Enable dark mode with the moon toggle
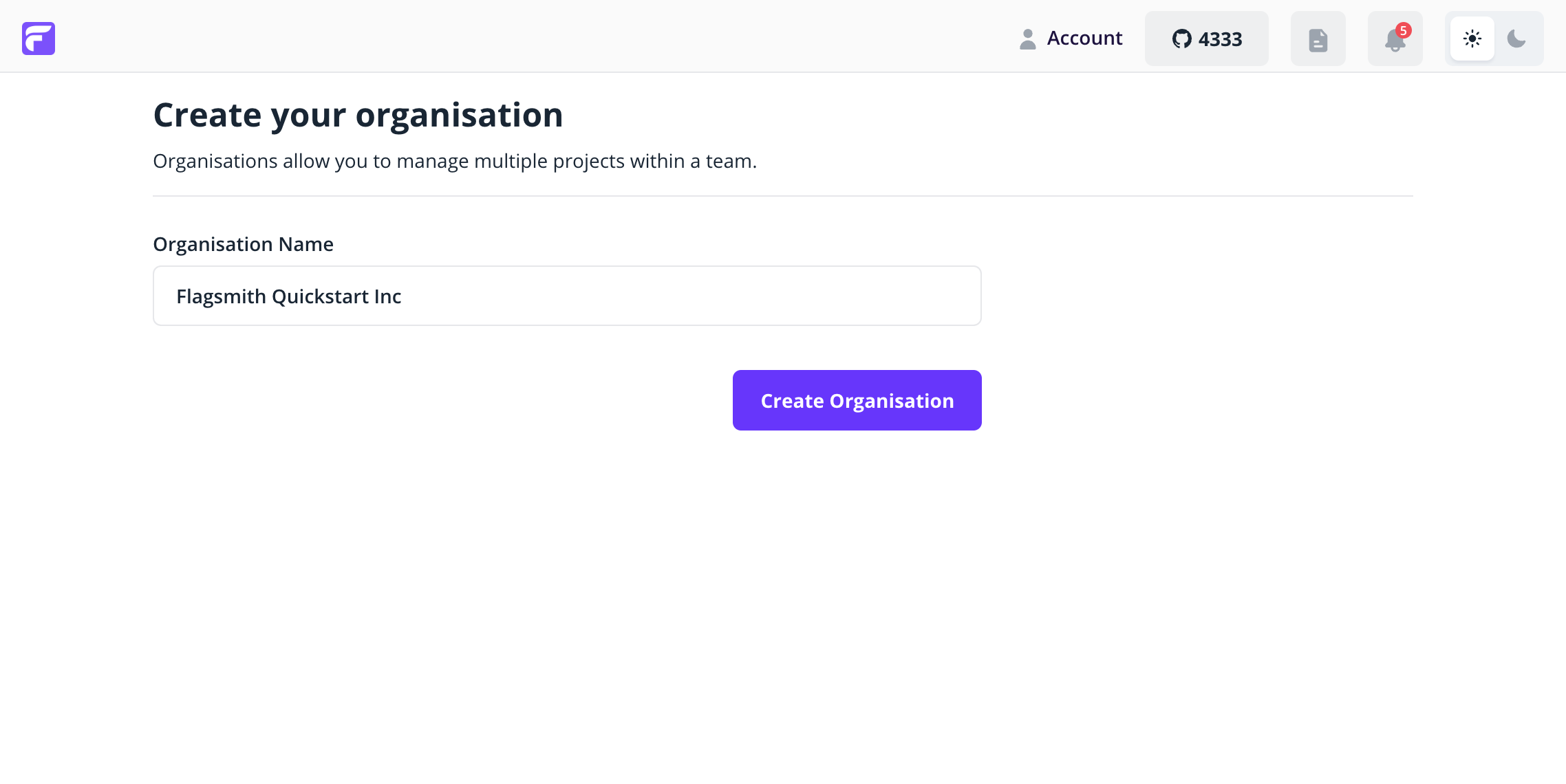Screen dimensions: 1566x784 click(x=1516, y=39)
